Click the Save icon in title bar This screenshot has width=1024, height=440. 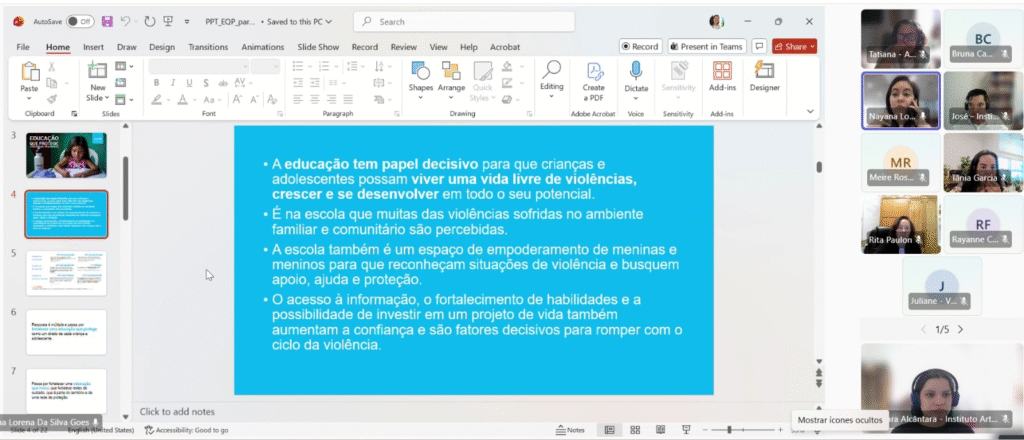coord(107,21)
